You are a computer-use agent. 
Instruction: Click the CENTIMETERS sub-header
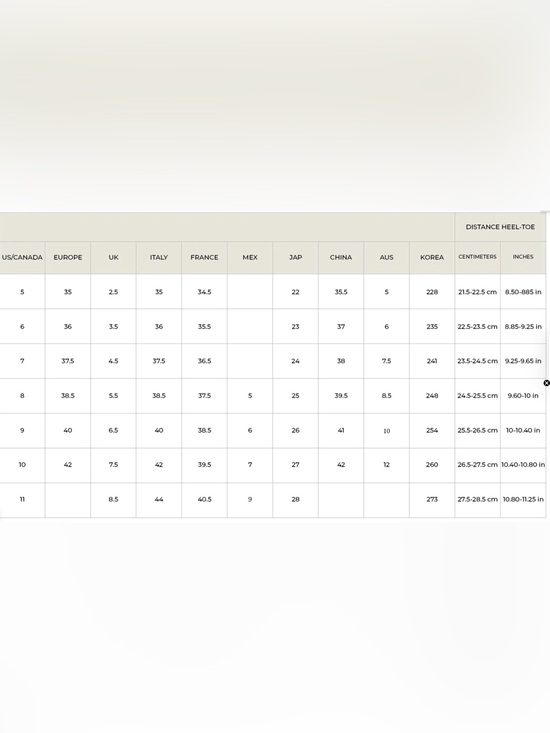pyautogui.click(x=478, y=257)
